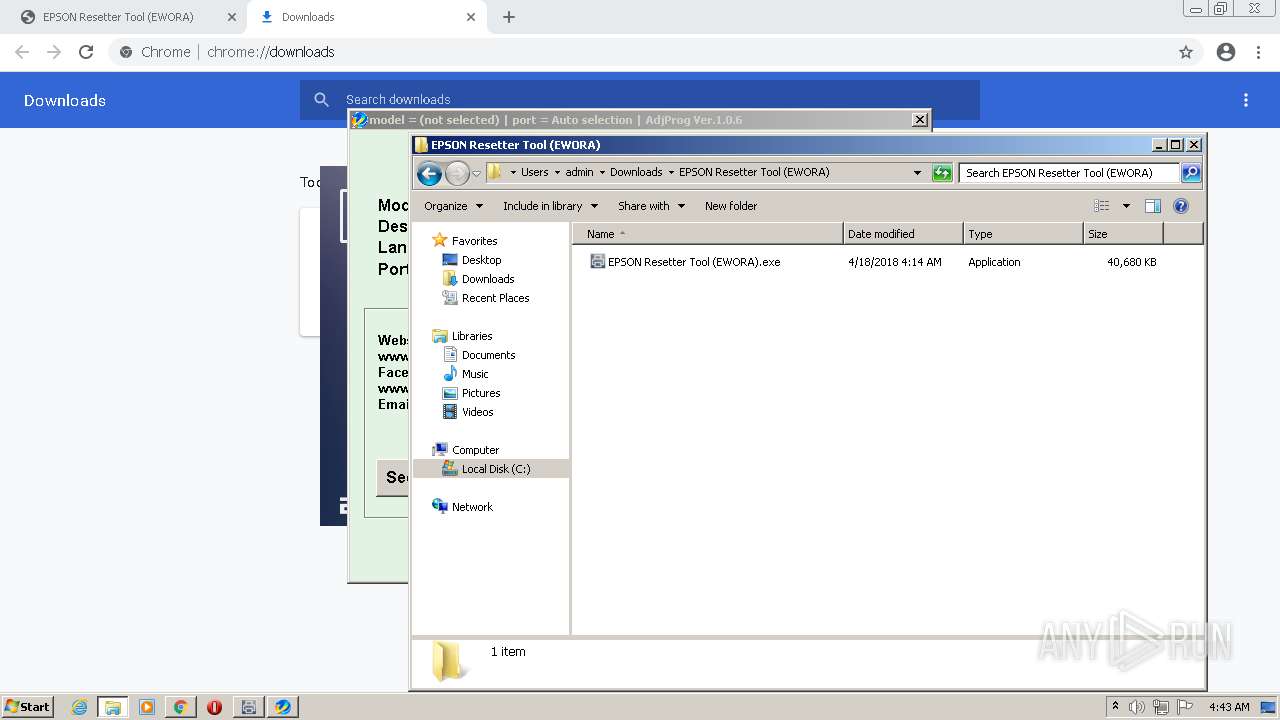Click the Explorer Back arrow button
Viewport: 1280px width, 720px height.
tap(429, 173)
